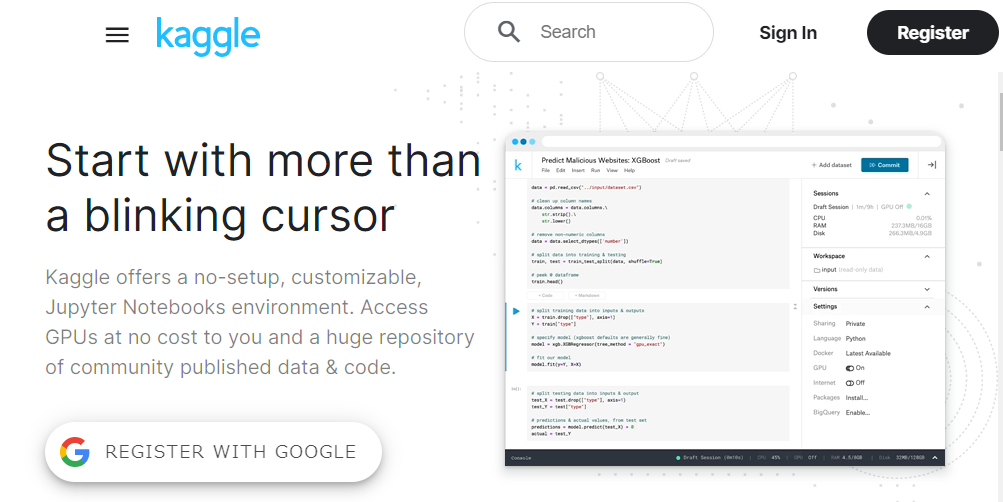Click into the Search input field
1003x502 pixels.
[x=610, y=32]
